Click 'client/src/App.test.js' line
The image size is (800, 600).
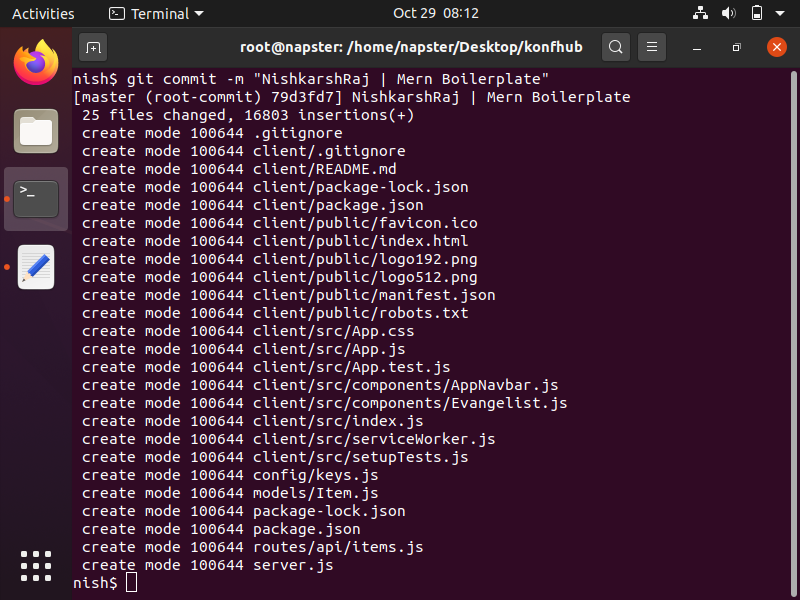coord(266,367)
